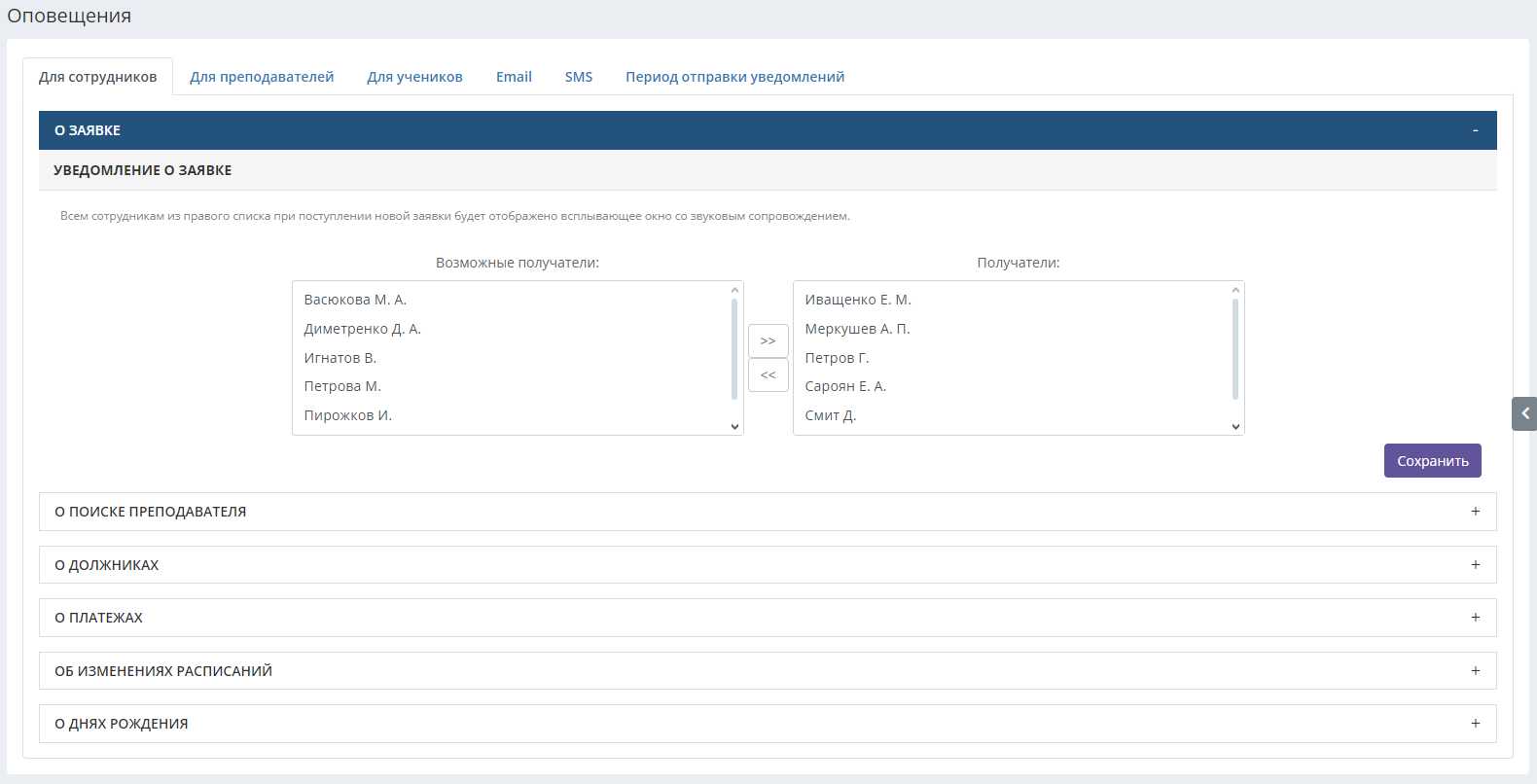Click up arrow of recipients list scrollbar
Viewport: 1537px width, 784px height.
(x=1235, y=290)
